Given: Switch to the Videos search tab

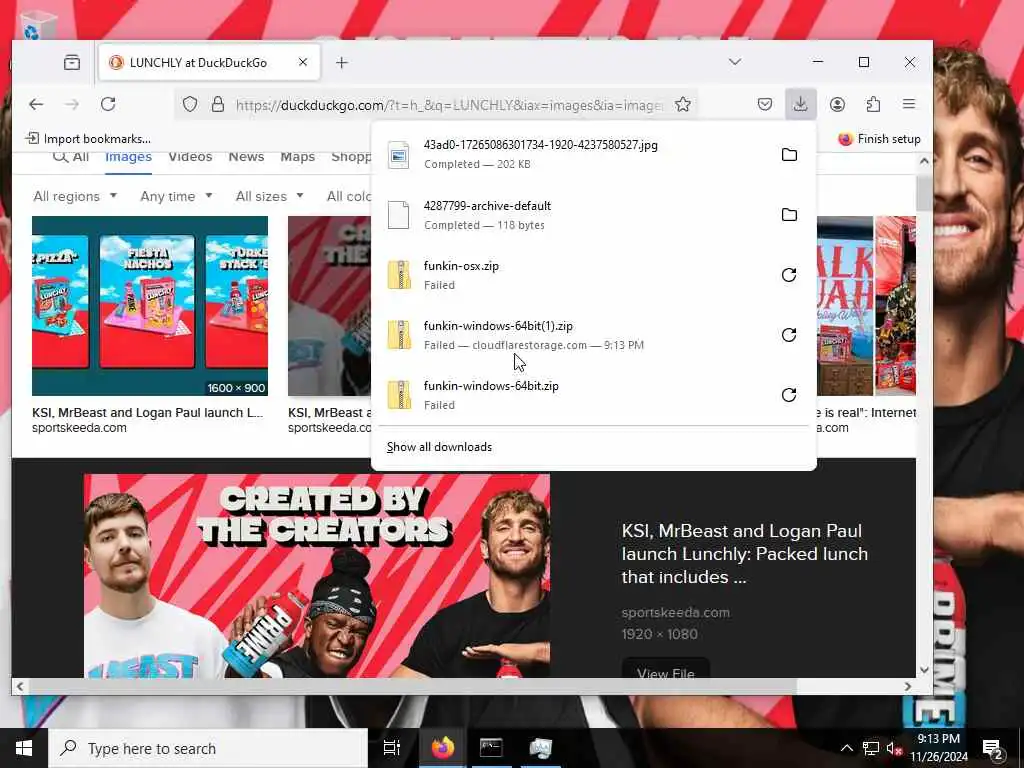Looking at the screenshot, I should (190, 157).
